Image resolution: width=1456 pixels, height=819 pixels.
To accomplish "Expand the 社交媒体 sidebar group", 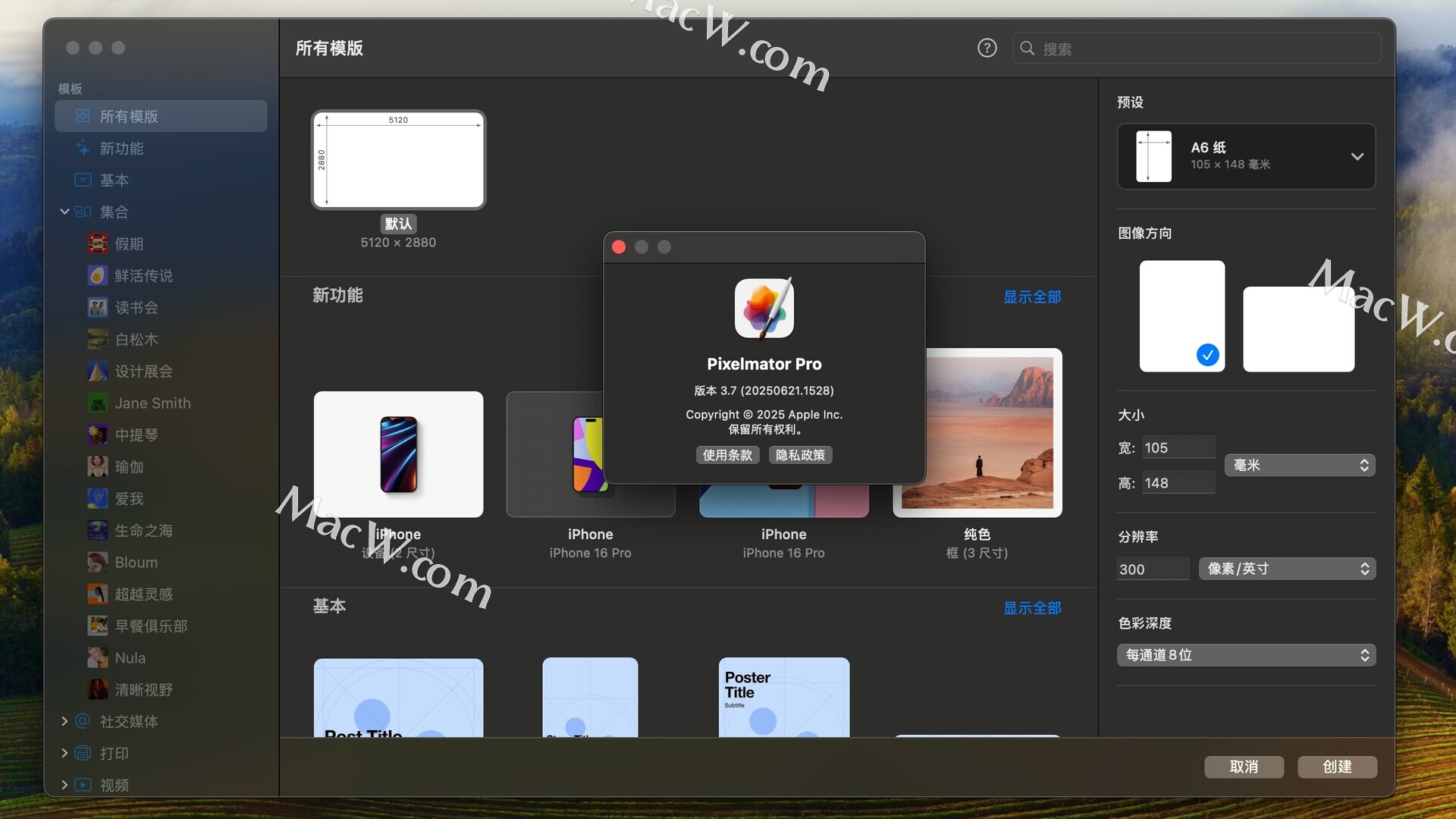I will coord(64,721).
